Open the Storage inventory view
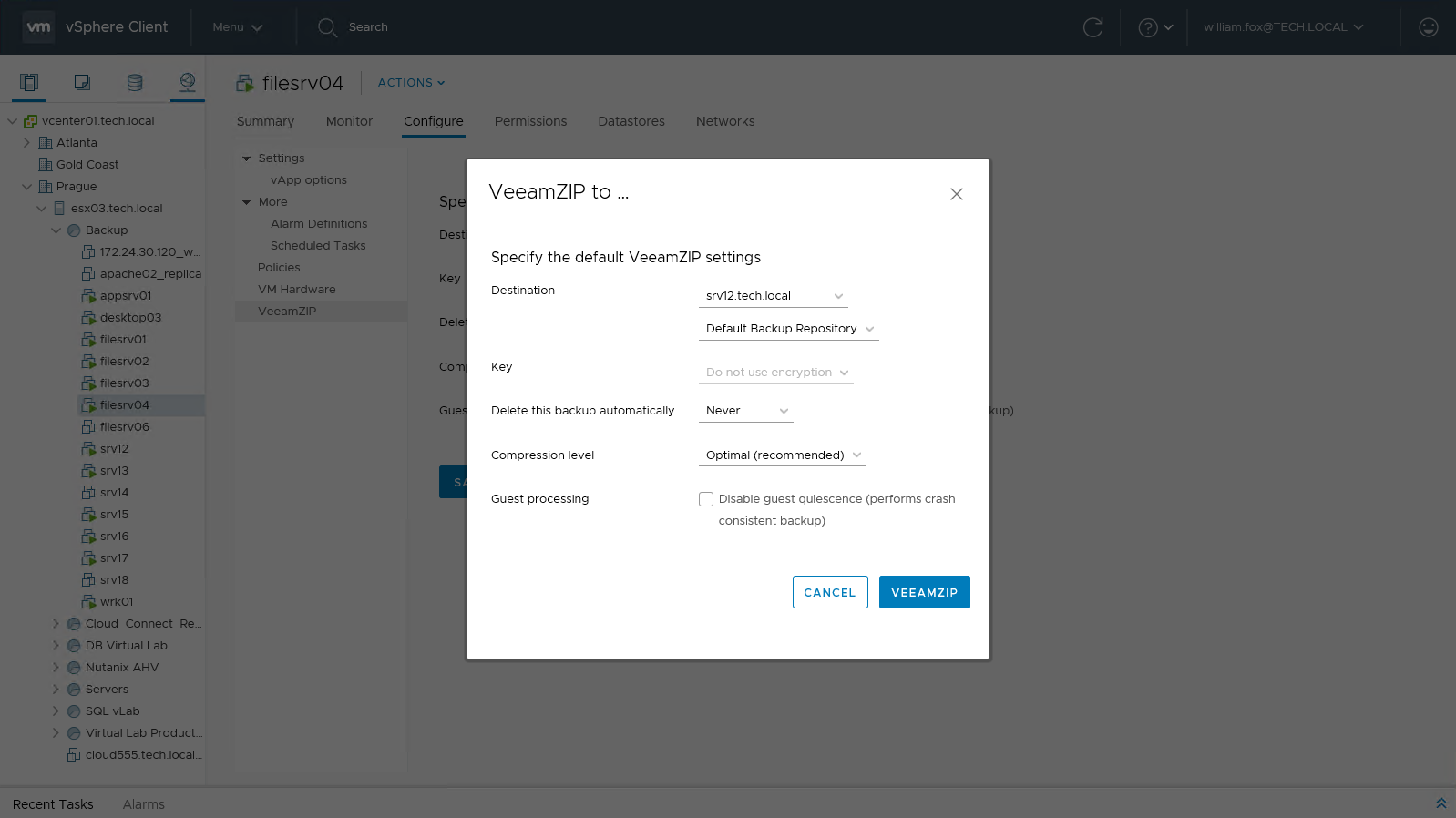 [x=135, y=83]
